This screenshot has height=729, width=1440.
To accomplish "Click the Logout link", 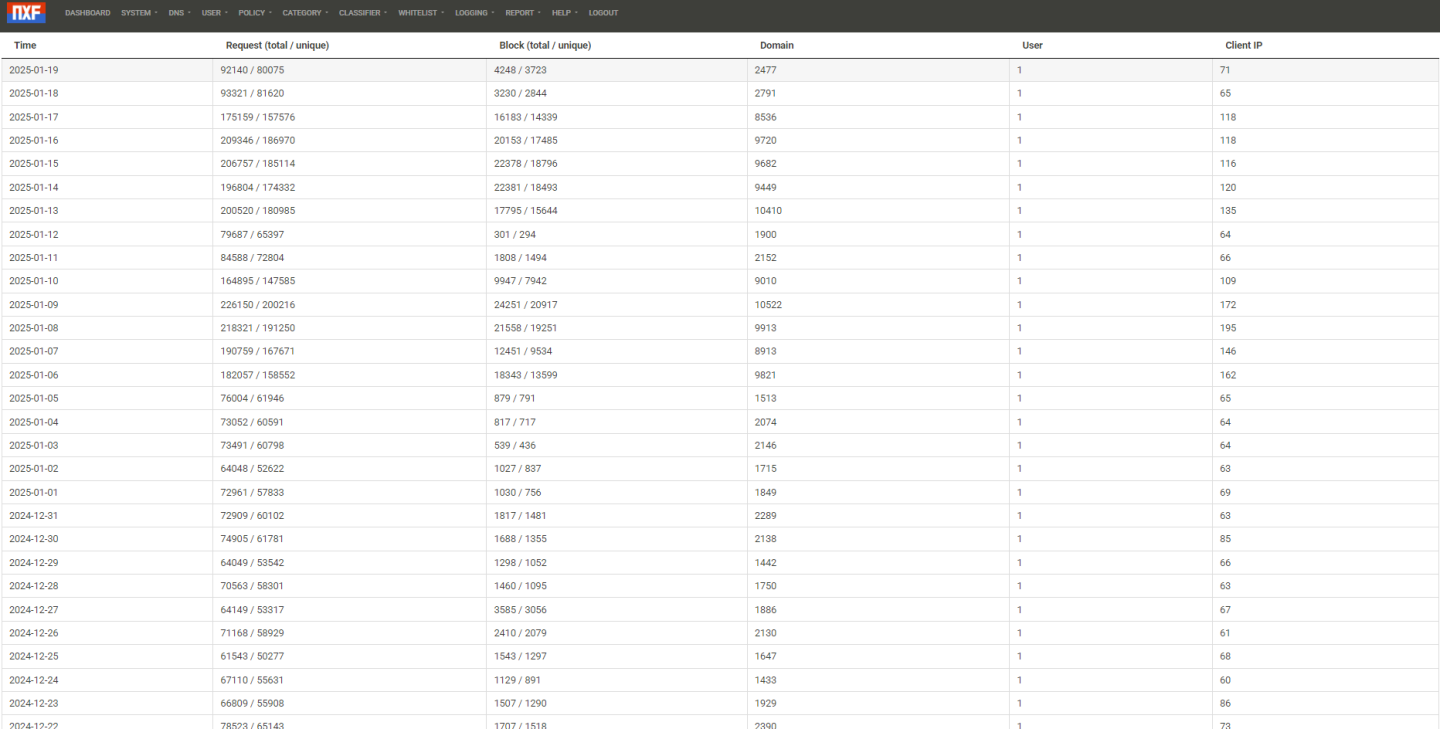I will click(x=603, y=13).
